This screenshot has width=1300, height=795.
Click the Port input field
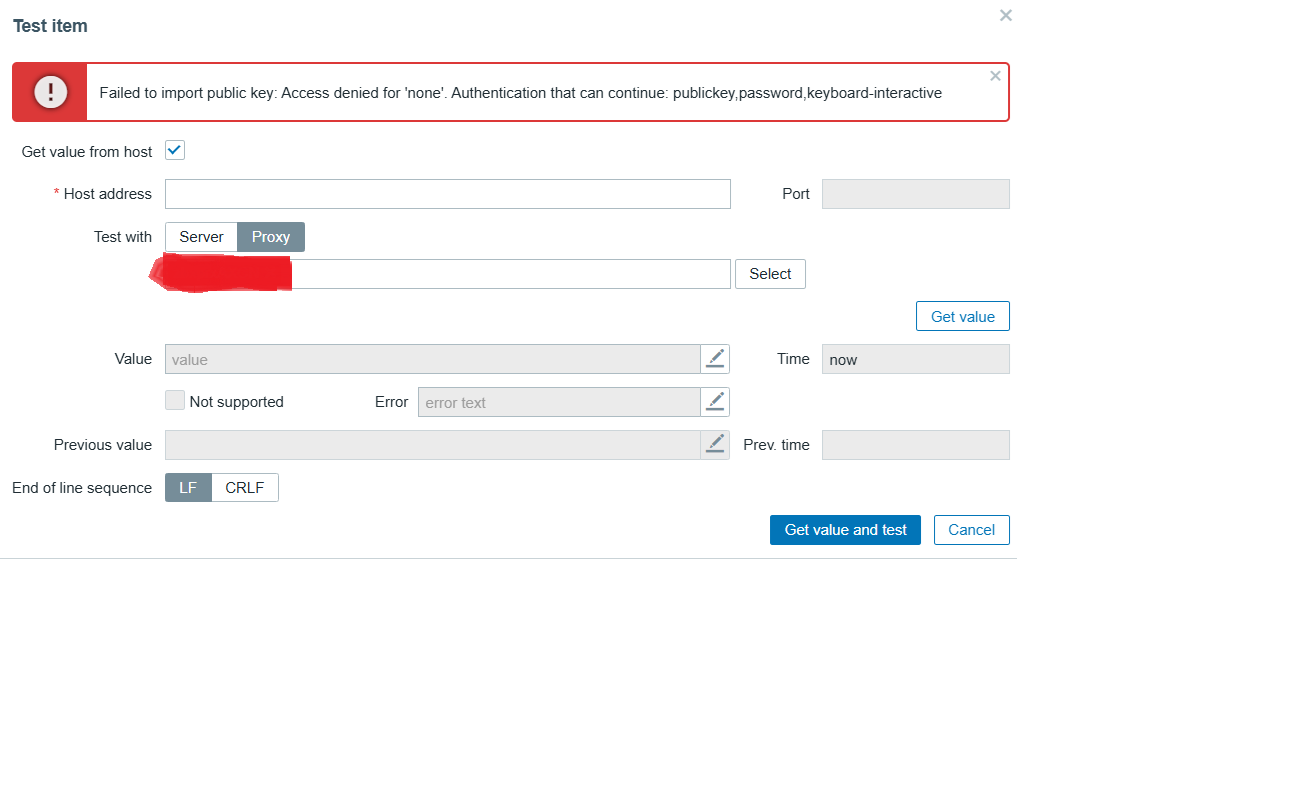(915, 194)
